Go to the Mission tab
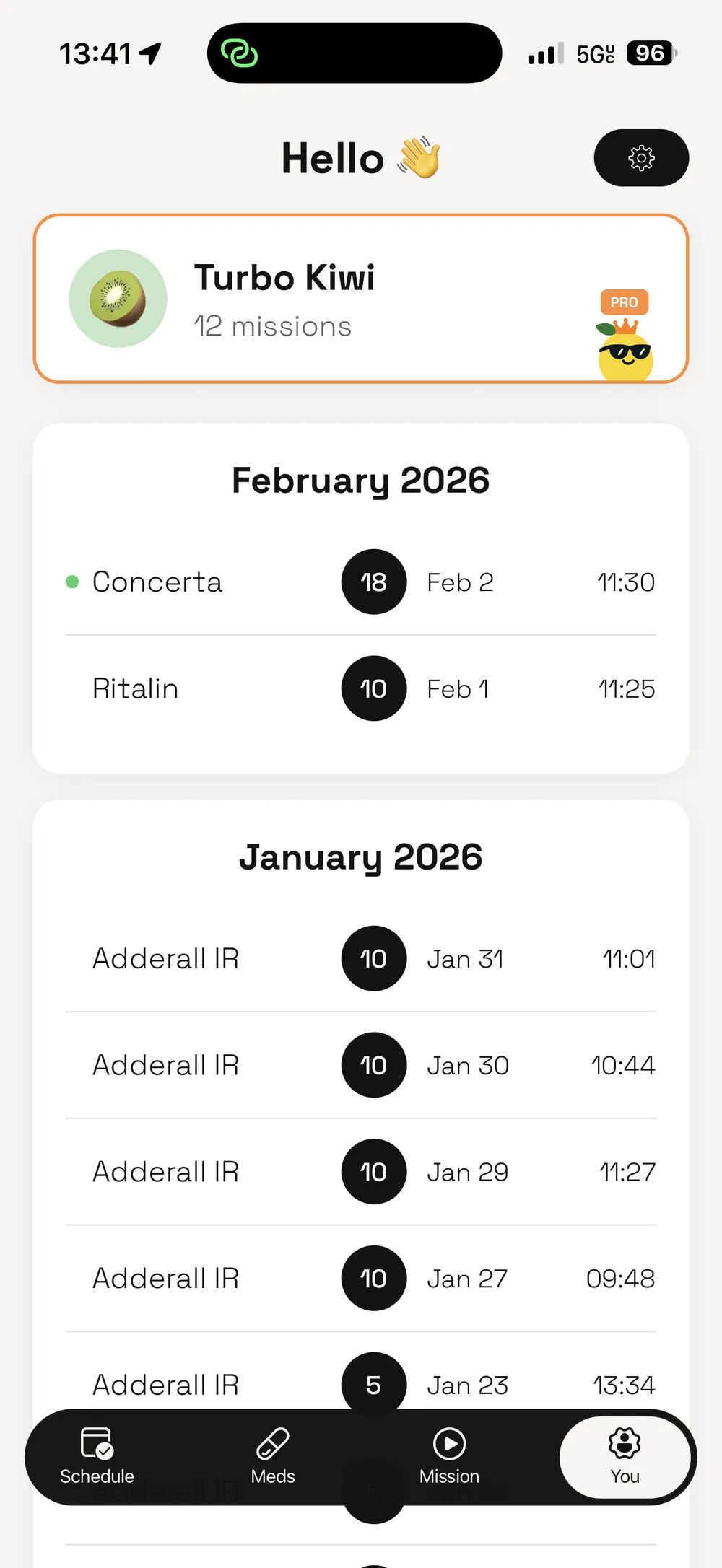The image size is (722, 1568). point(449,1456)
